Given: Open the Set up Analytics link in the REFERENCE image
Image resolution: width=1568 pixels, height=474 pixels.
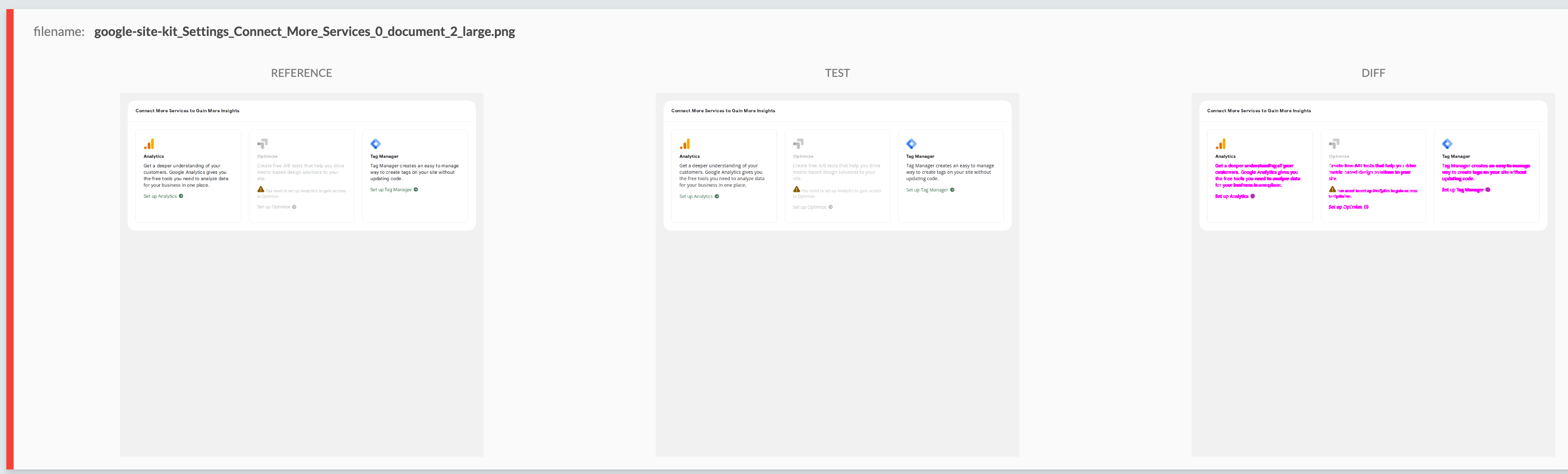Looking at the screenshot, I should tap(163, 196).
